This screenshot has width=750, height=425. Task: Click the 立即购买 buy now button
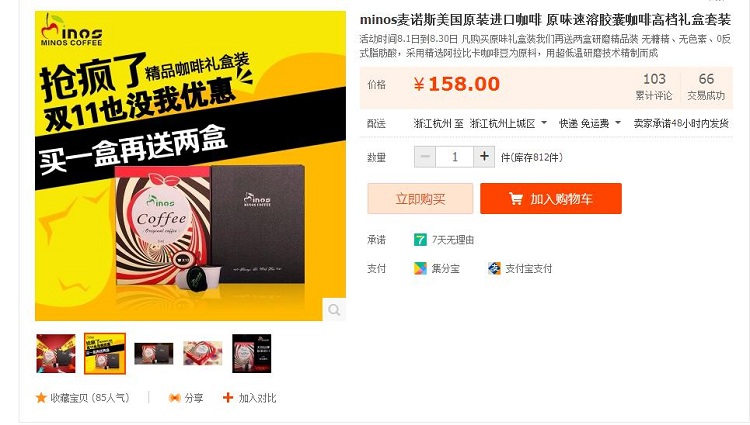(x=420, y=198)
